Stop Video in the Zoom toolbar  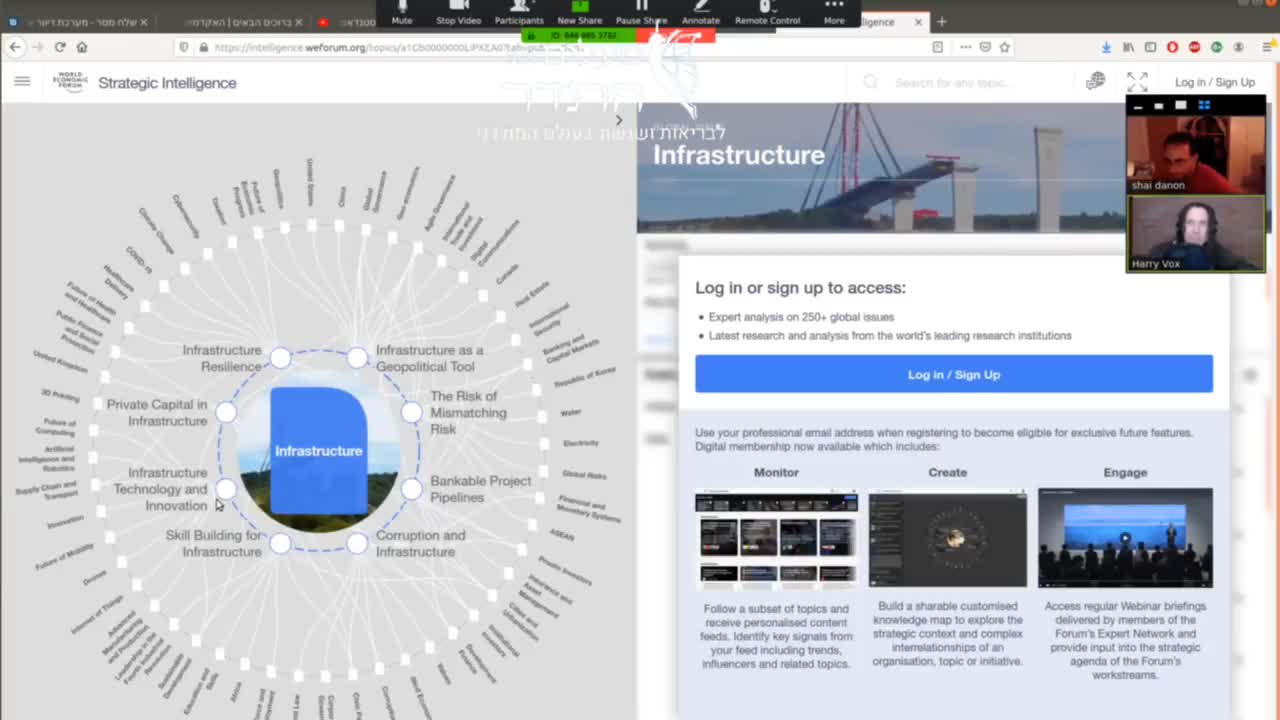click(458, 13)
